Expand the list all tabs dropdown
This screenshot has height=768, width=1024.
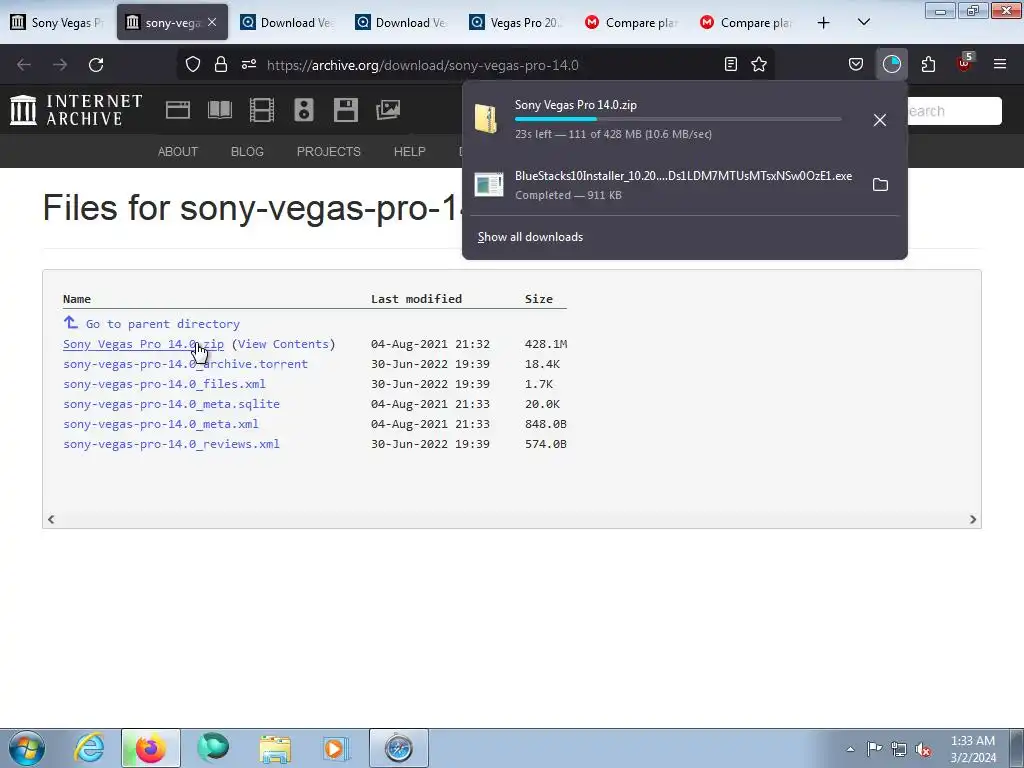click(863, 22)
